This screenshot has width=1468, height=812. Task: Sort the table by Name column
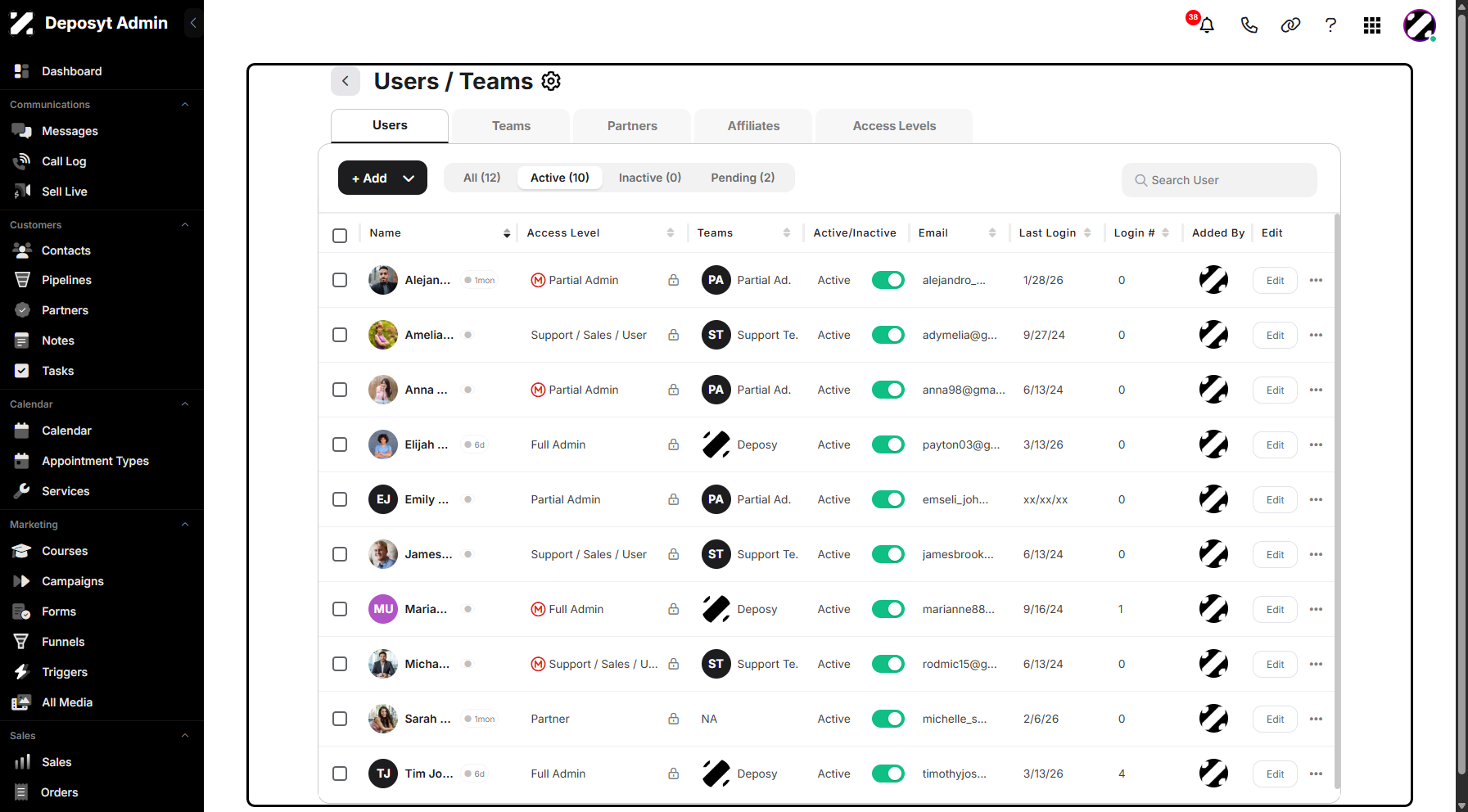507,233
